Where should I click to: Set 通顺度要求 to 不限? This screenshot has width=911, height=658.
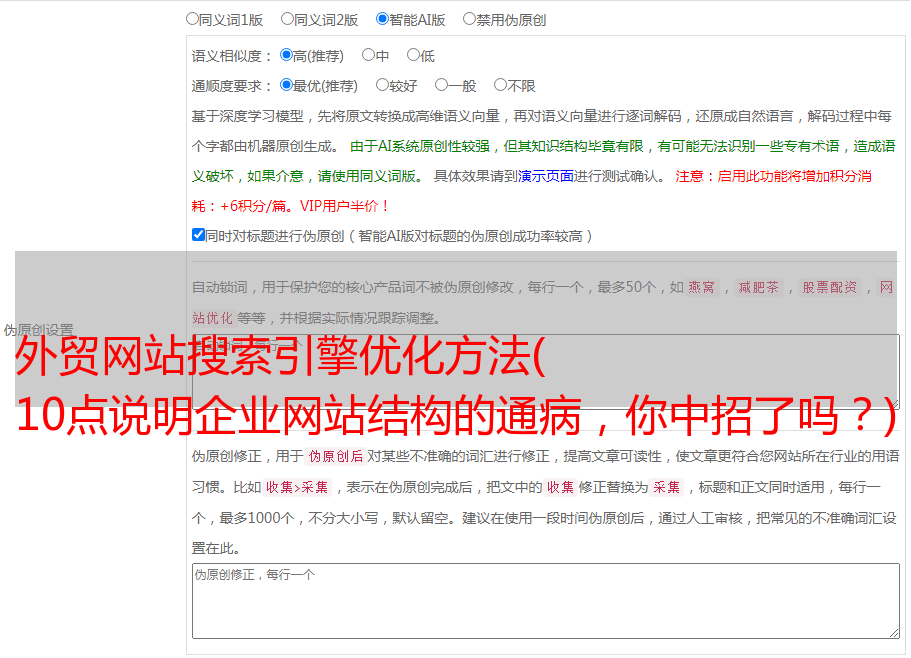(500, 85)
